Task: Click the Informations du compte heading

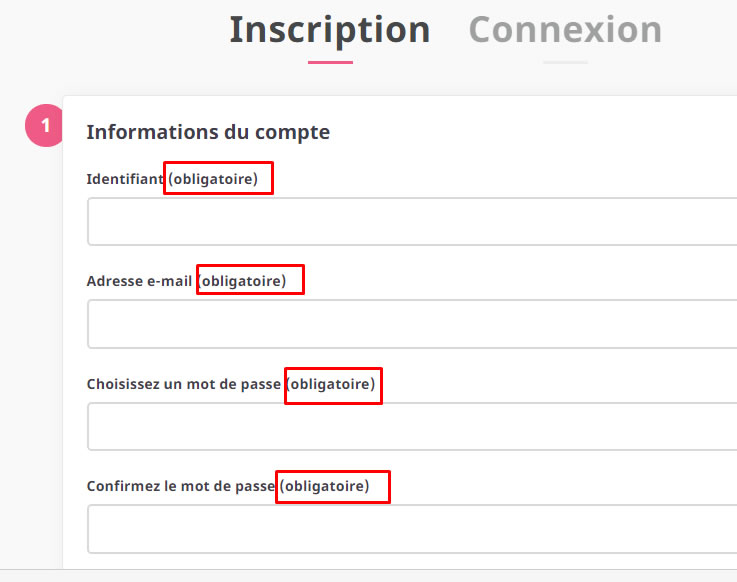Action: tap(208, 132)
